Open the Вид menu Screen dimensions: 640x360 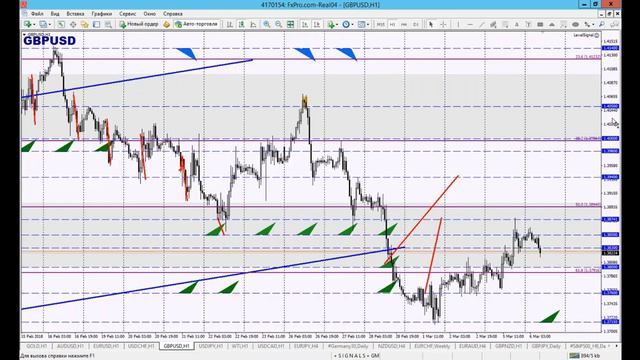point(55,14)
